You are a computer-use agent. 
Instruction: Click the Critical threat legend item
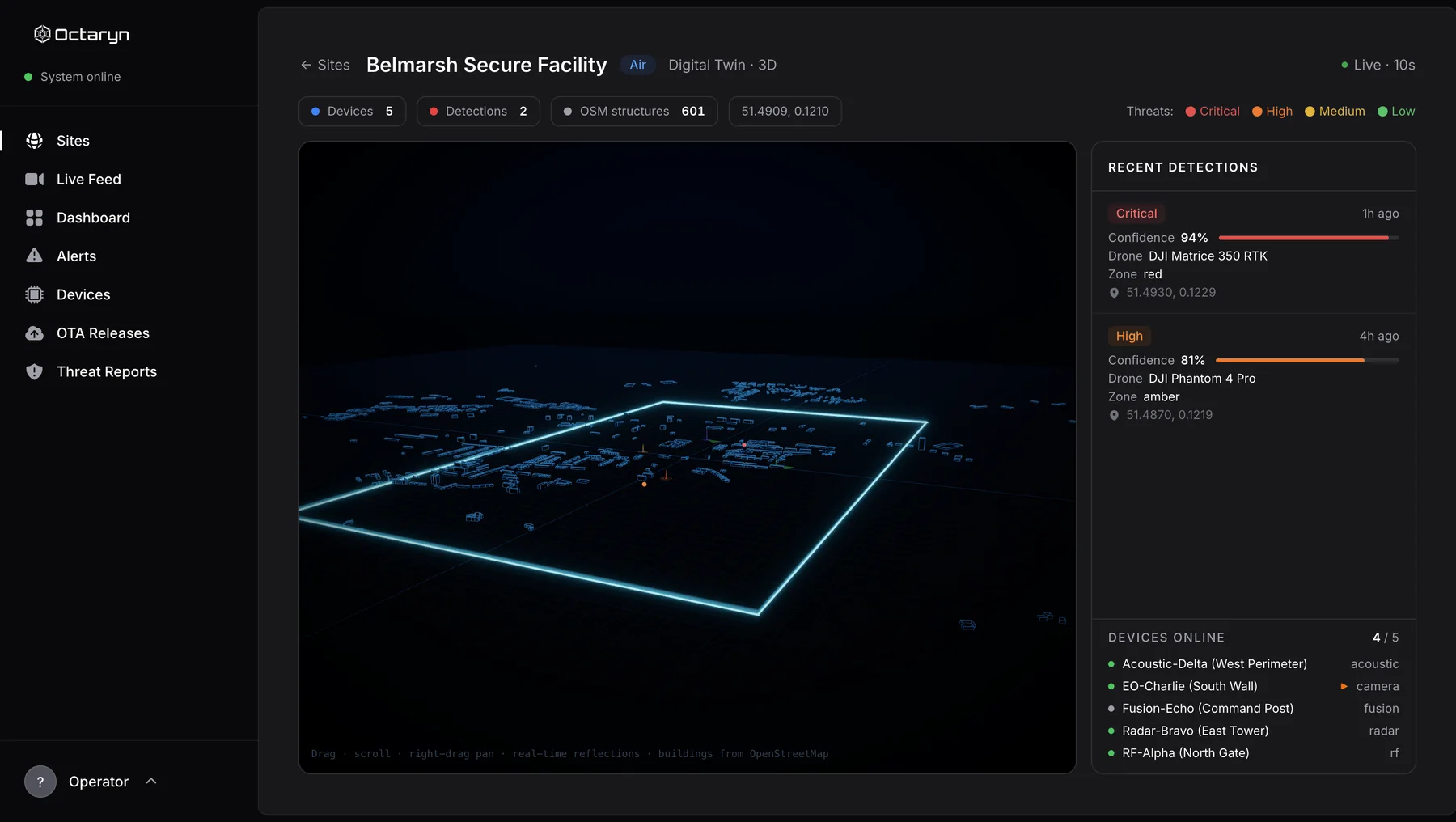[1213, 112]
